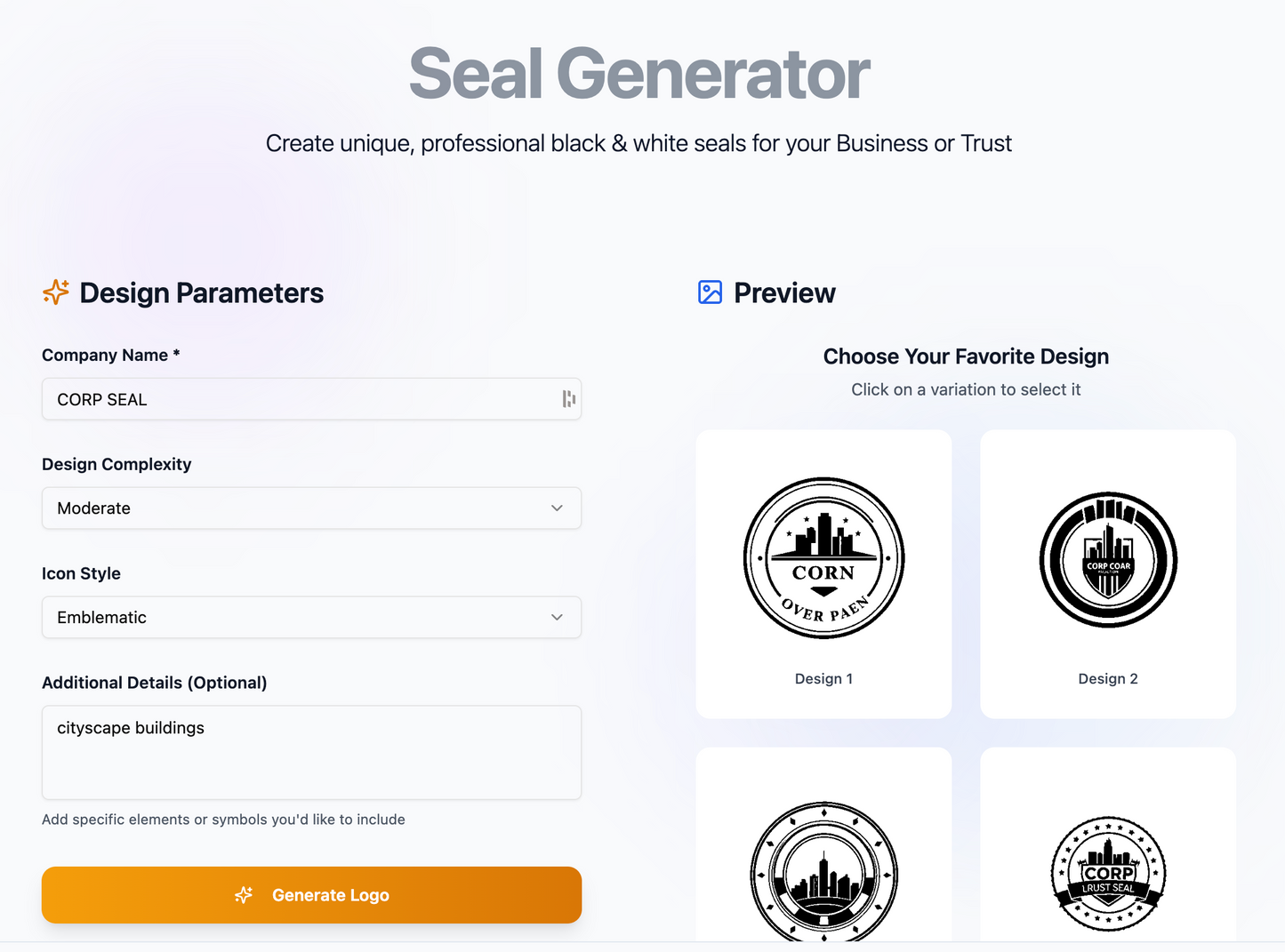Image resolution: width=1285 pixels, height=952 pixels.
Task: Open the Icon Style dropdown showing Emblematic
Action: [310, 617]
